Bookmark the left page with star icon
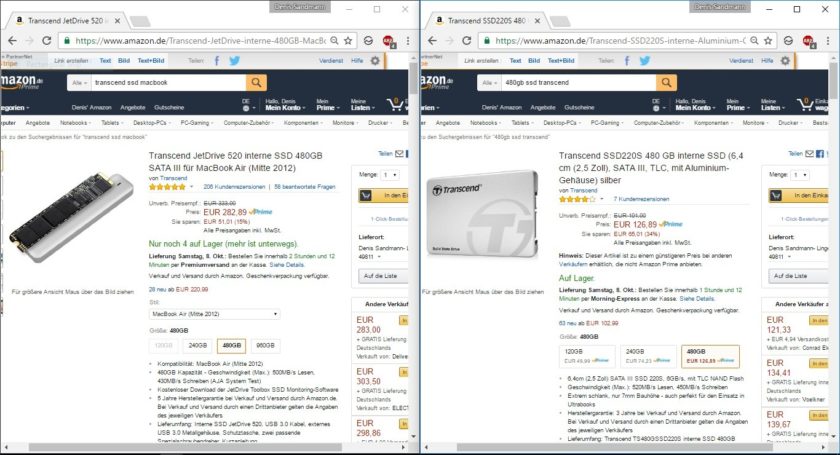This screenshot has width=840, height=455. click(348, 41)
